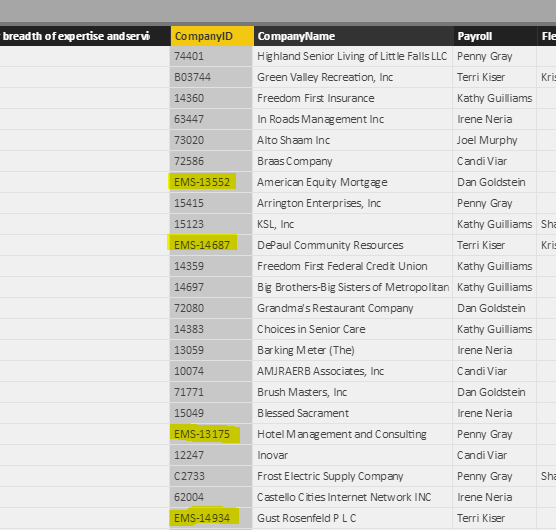Select Choices in Senior Care cell
Image resolution: width=556 pixels, height=530 pixels.
pyautogui.click(x=352, y=329)
